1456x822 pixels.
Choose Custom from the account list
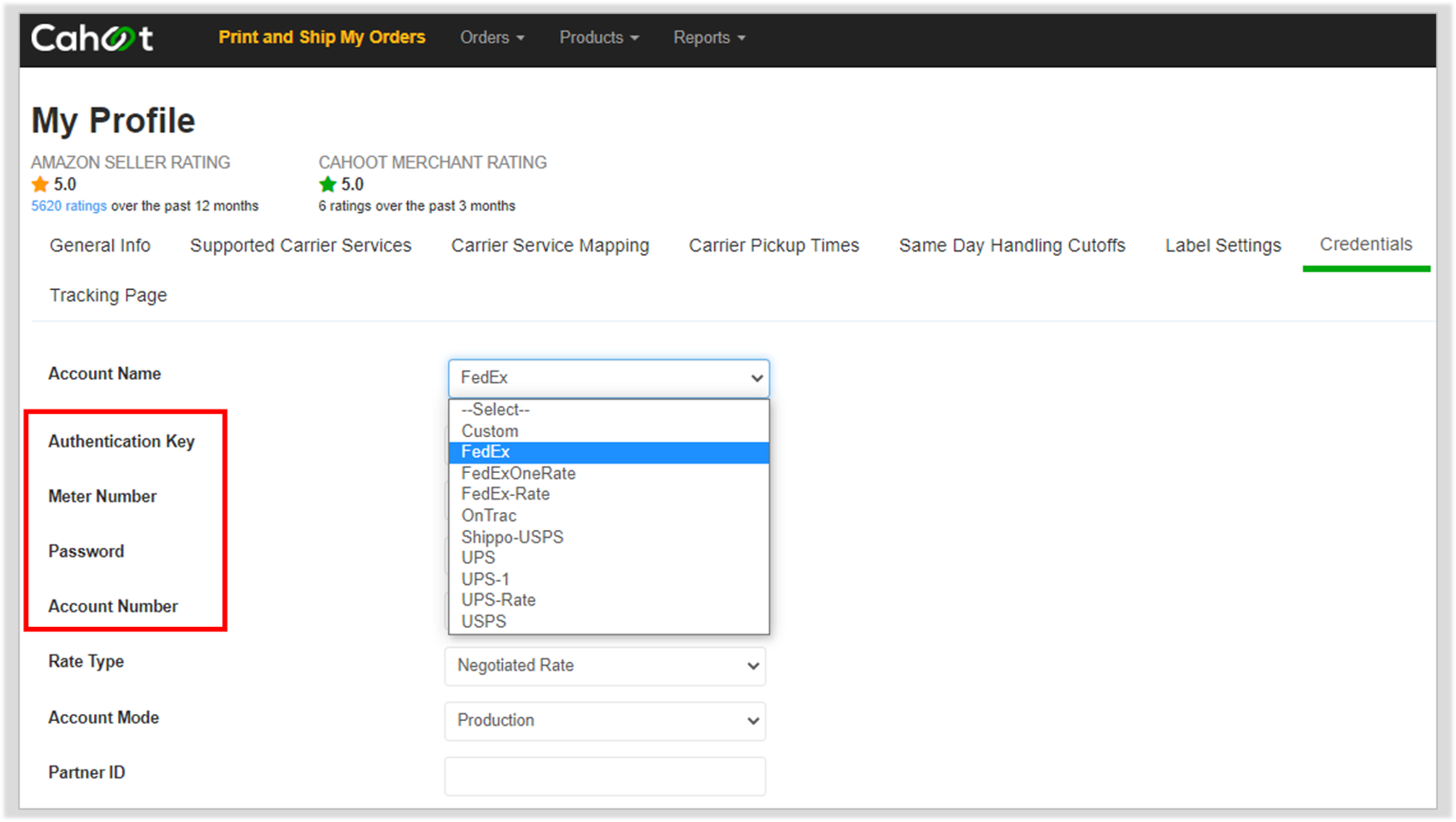point(609,431)
